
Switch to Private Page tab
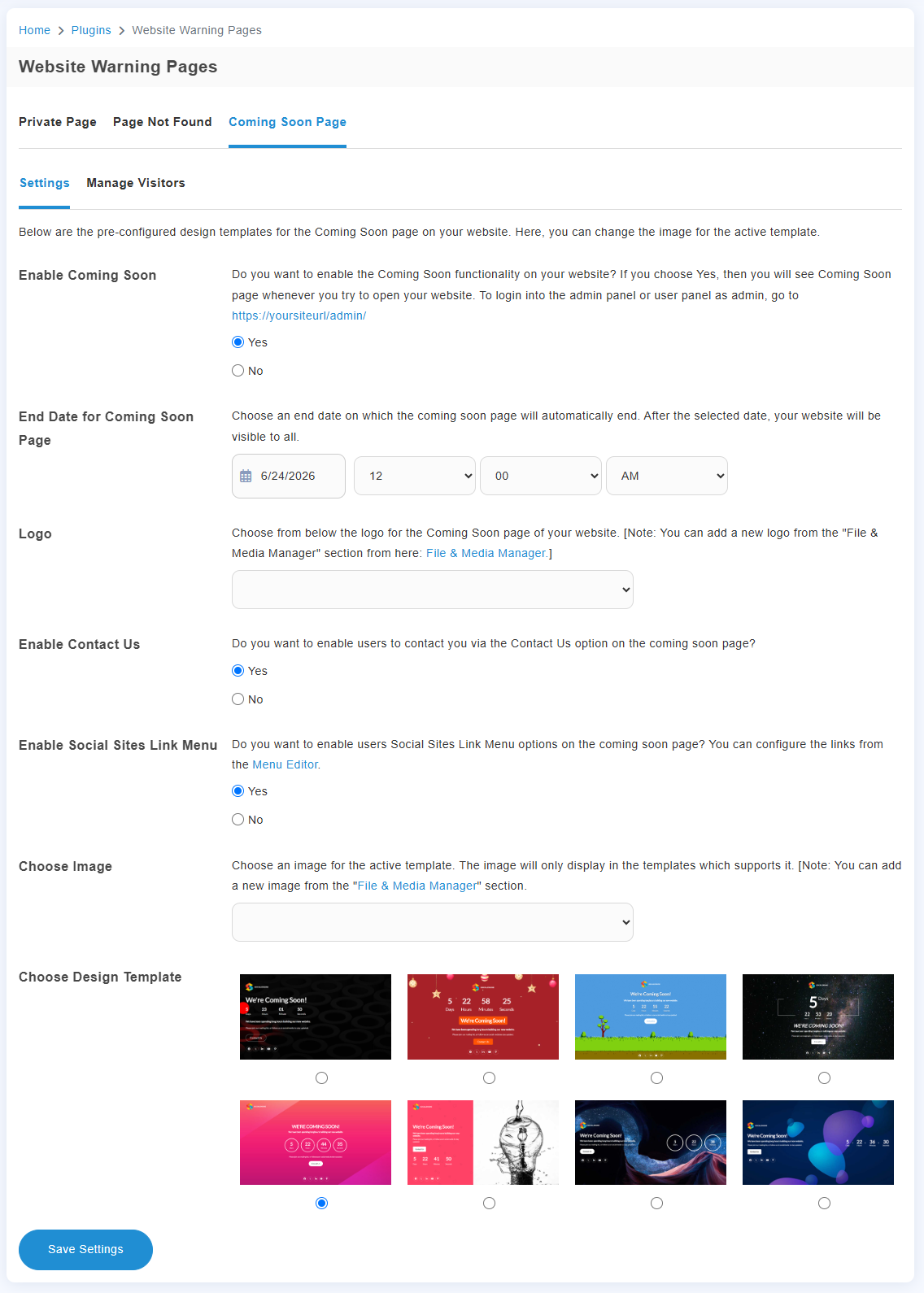point(58,122)
